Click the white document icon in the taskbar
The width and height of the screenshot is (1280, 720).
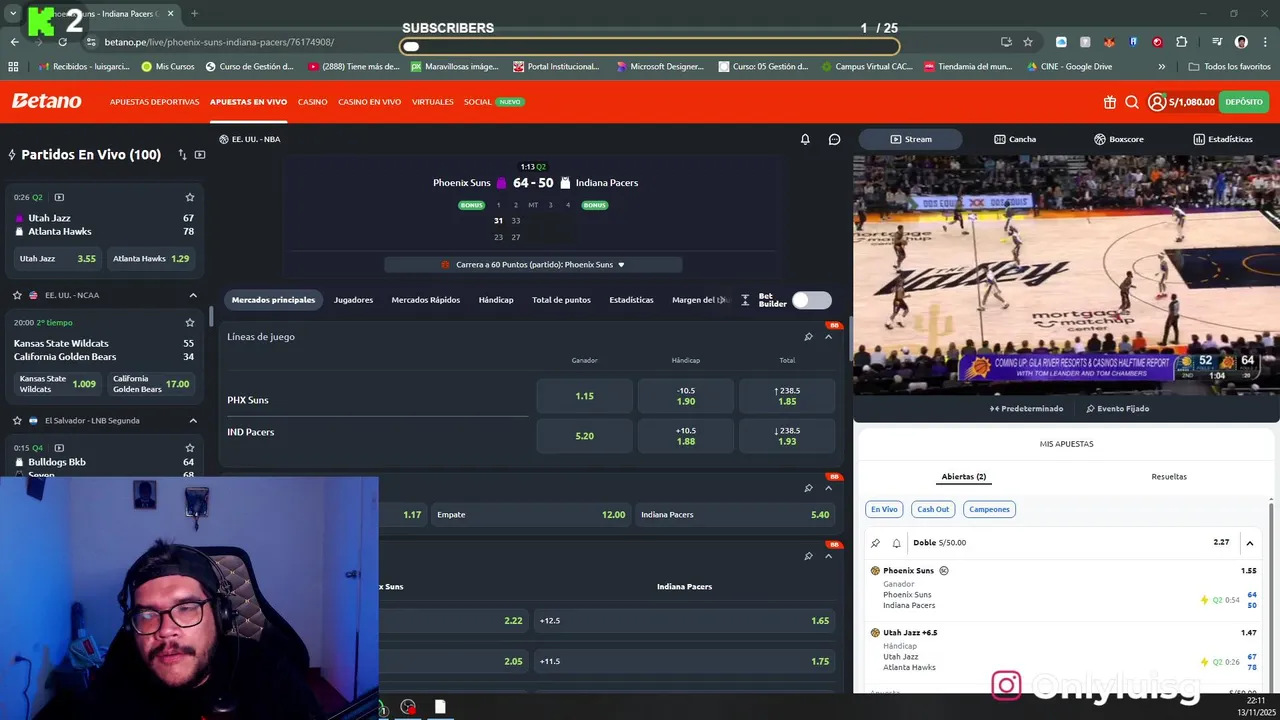click(x=440, y=707)
